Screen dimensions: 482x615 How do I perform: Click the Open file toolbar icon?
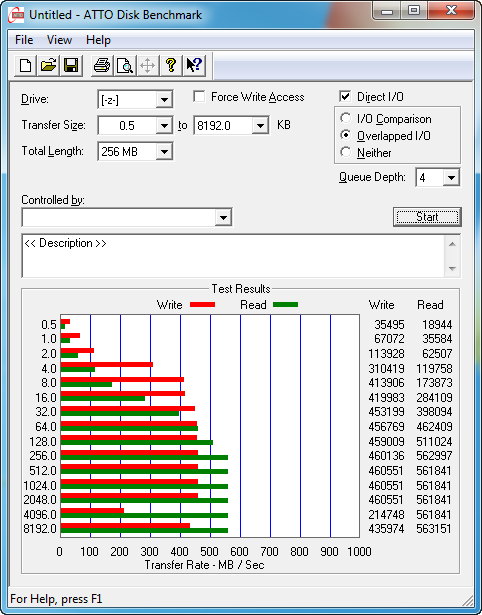click(x=49, y=65)
